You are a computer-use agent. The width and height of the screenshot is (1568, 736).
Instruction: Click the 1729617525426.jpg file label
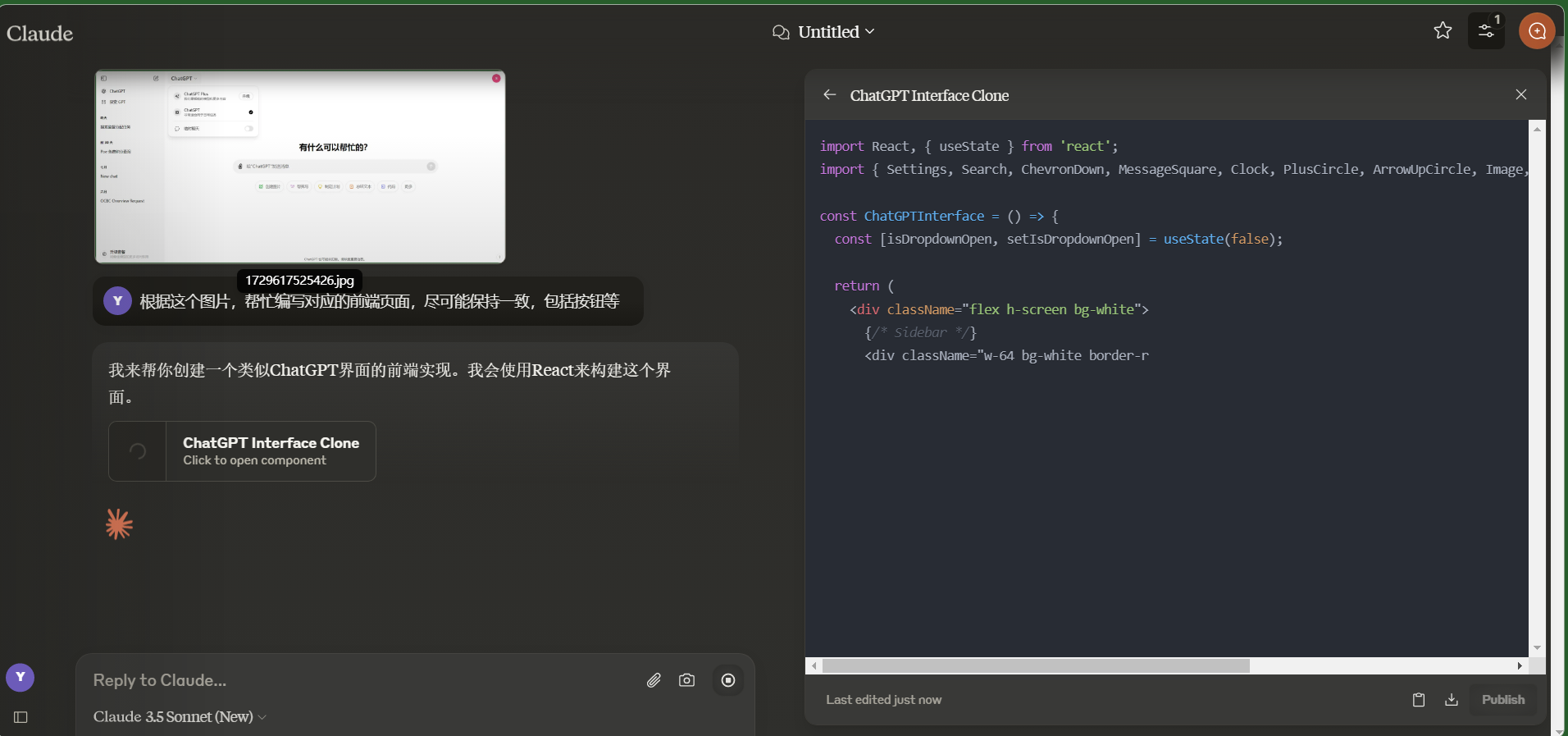(x=299, y=281)
